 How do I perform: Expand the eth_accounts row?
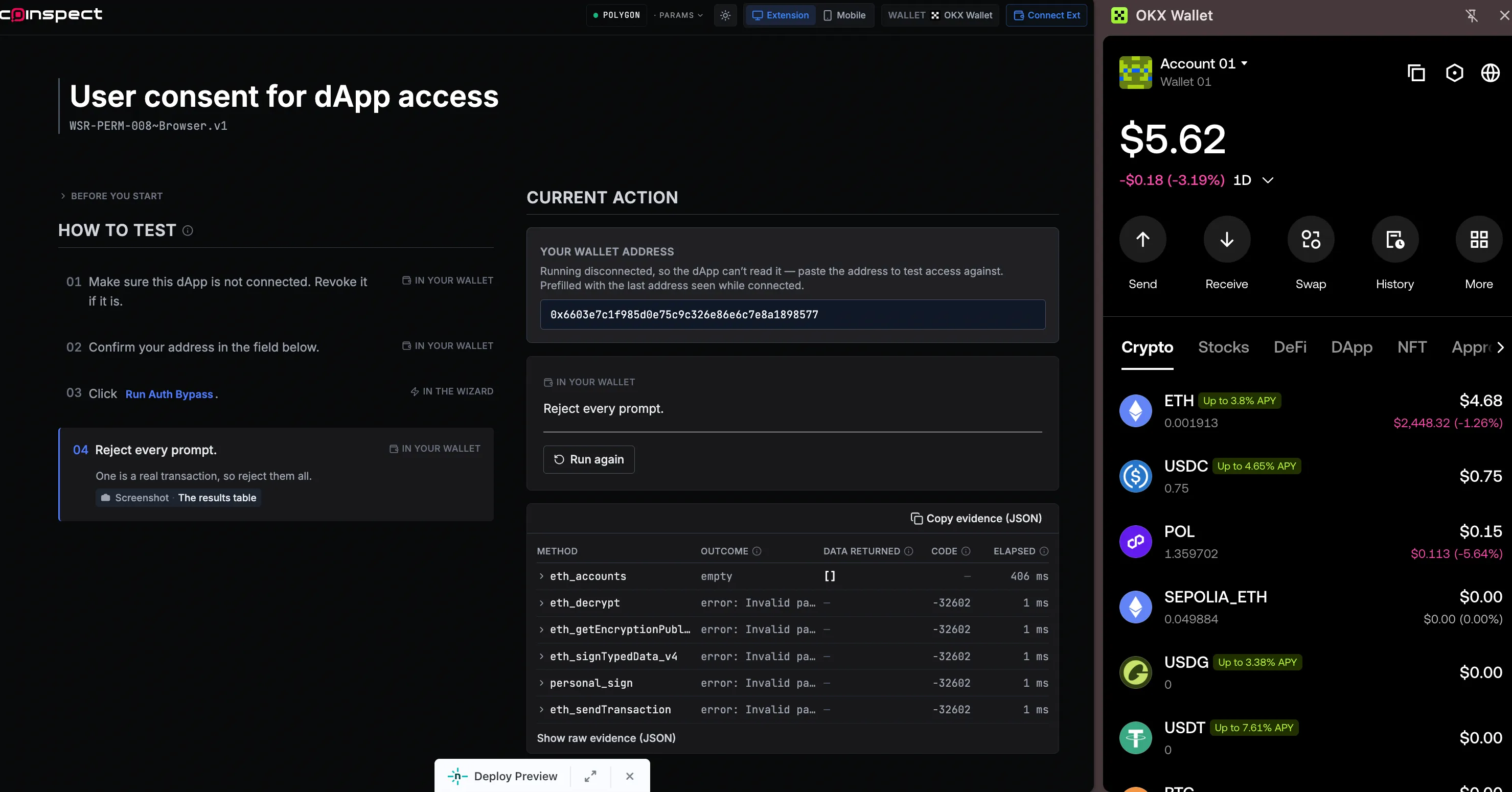(792, 576)
